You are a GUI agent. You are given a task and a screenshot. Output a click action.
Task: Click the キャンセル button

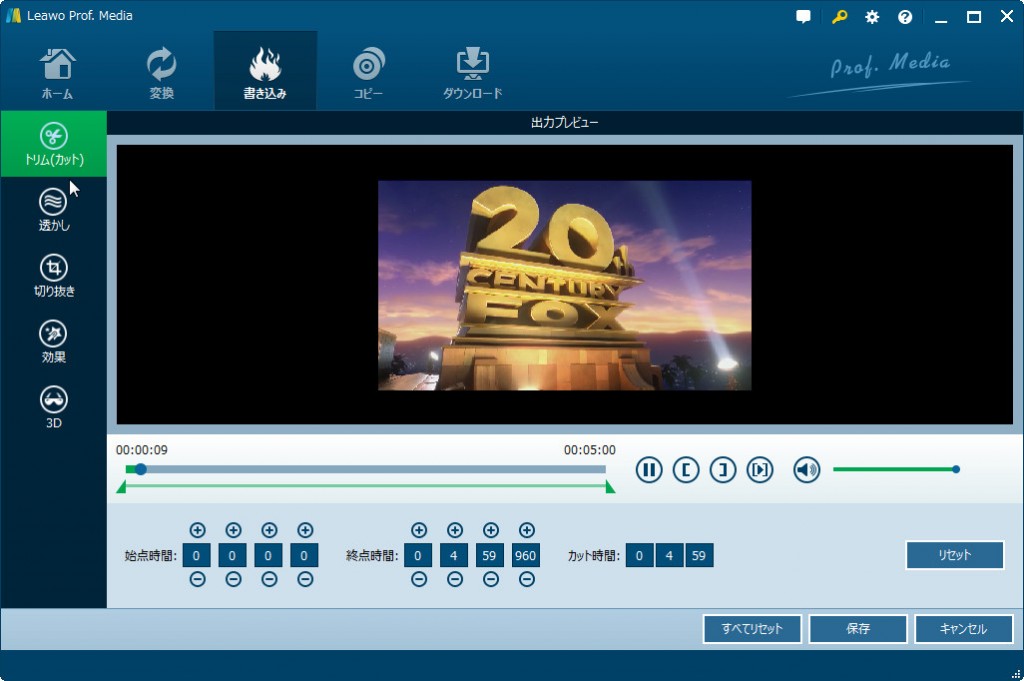click(963, 629)
